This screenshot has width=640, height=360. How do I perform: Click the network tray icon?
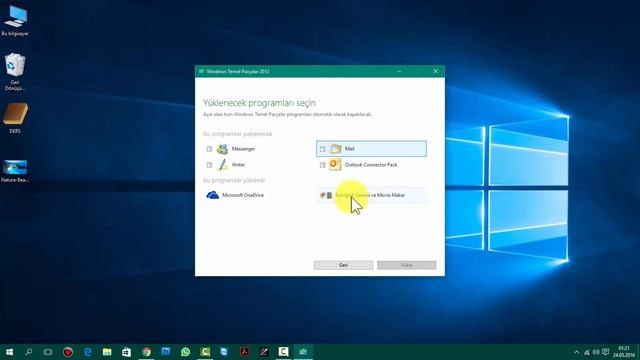click(x=587, y=352)
